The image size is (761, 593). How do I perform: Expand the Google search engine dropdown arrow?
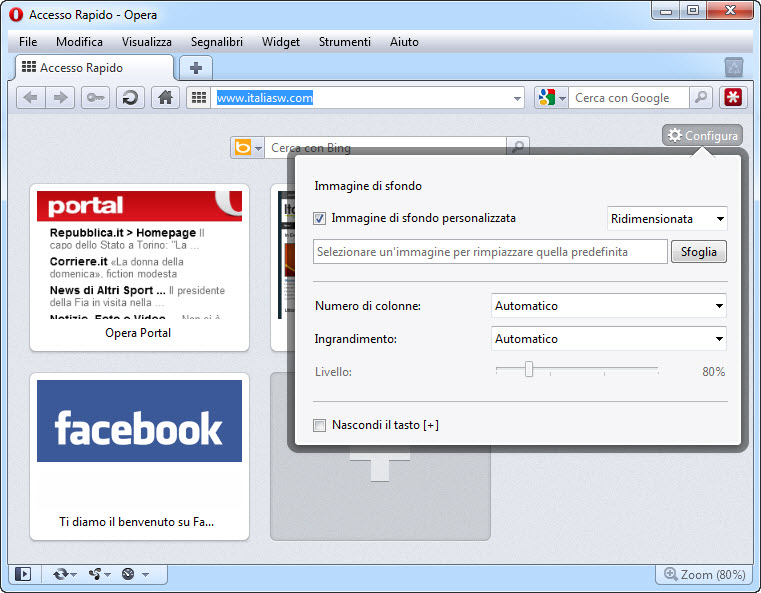[562, 99]
